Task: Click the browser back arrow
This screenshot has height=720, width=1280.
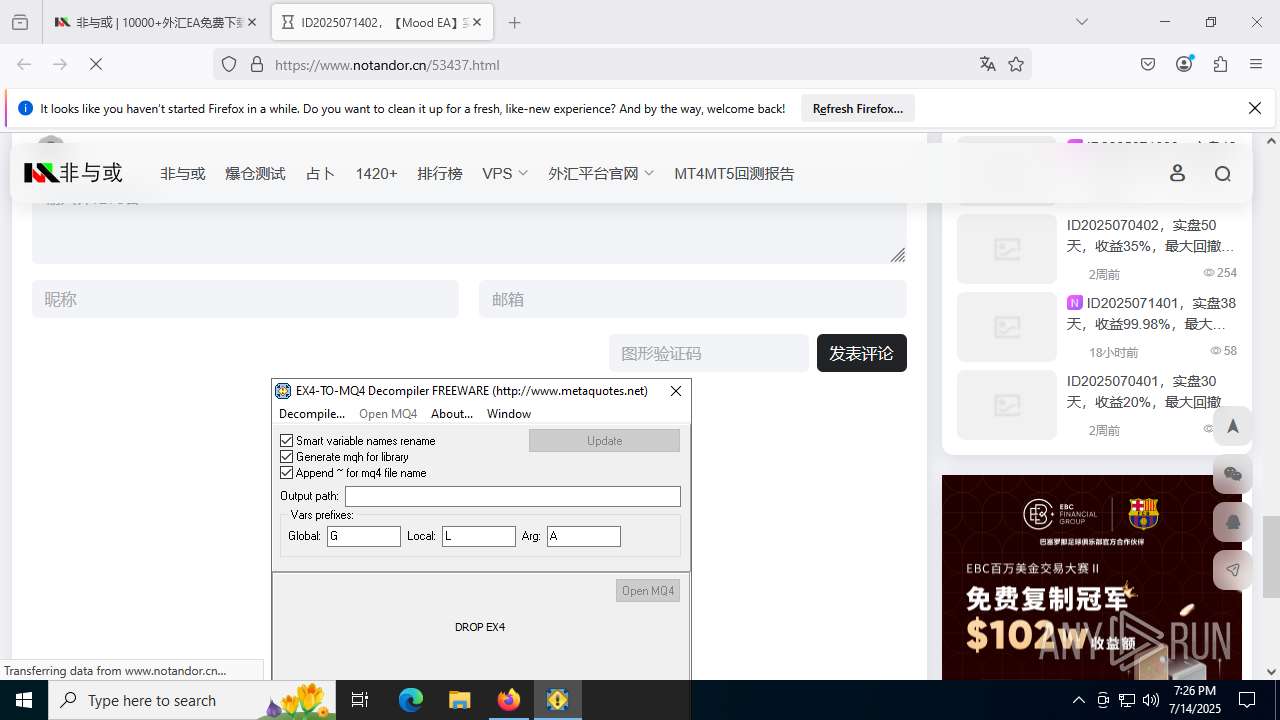Action: point(24,64)
